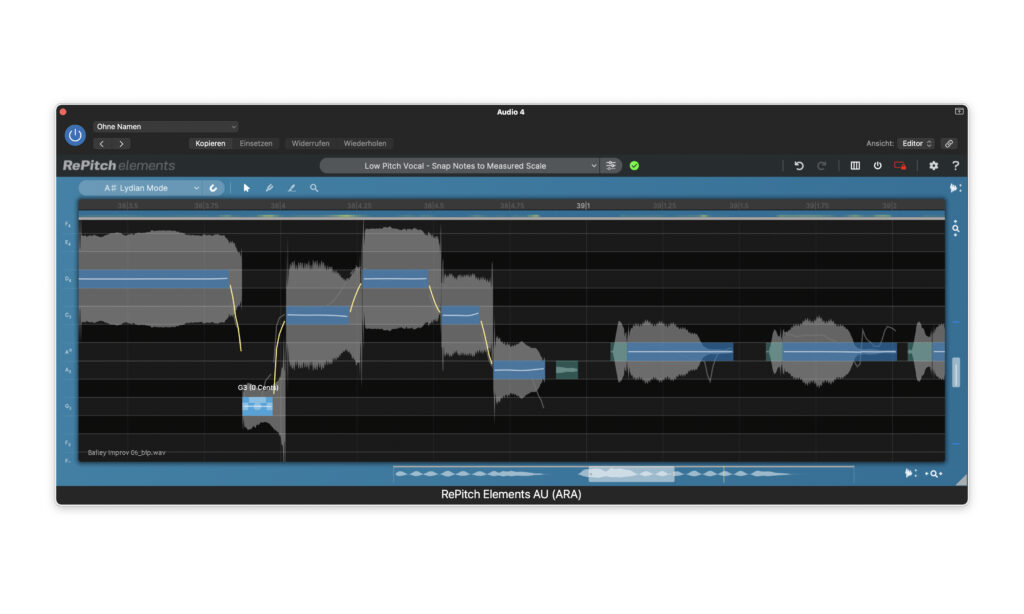Click the scale detect refresh icon
Screen dimensions: 1024x614
coord(214,188)
